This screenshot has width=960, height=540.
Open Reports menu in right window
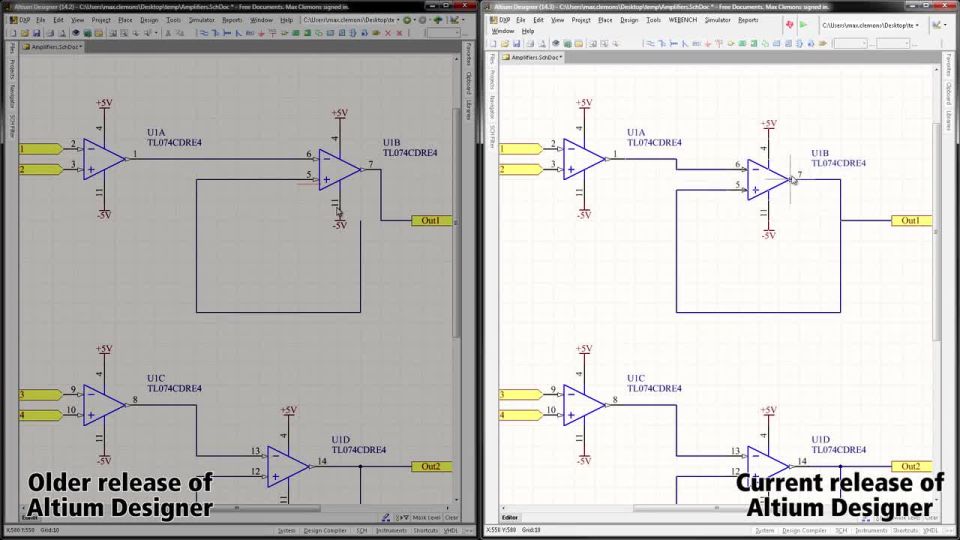pyautogui.click(x=748, y=20)
